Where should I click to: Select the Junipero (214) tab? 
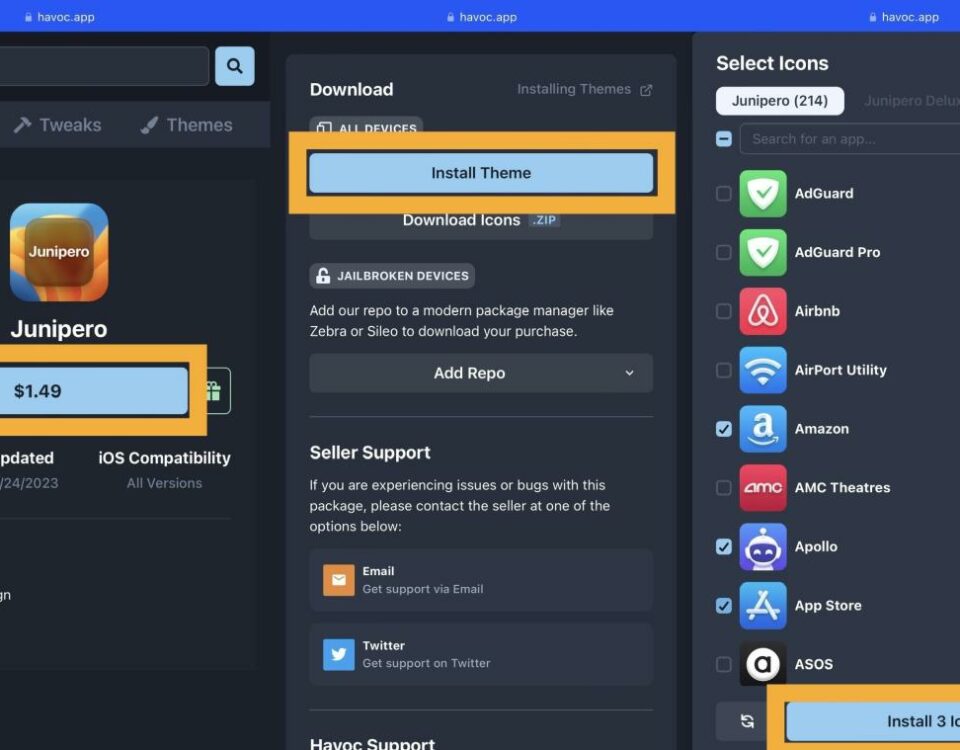(x=779, y=101)
